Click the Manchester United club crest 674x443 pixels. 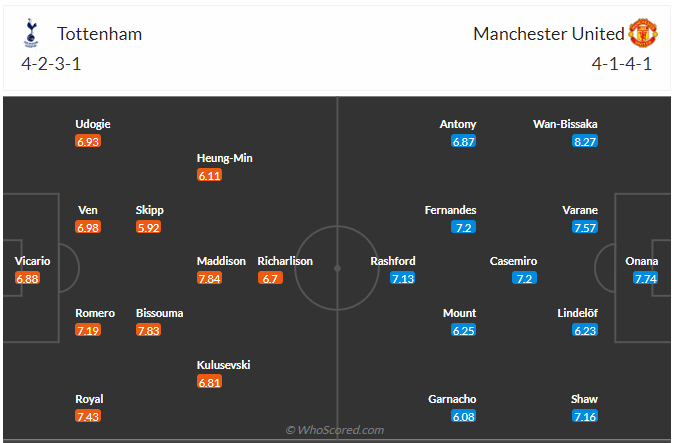(x=643, y=33)
